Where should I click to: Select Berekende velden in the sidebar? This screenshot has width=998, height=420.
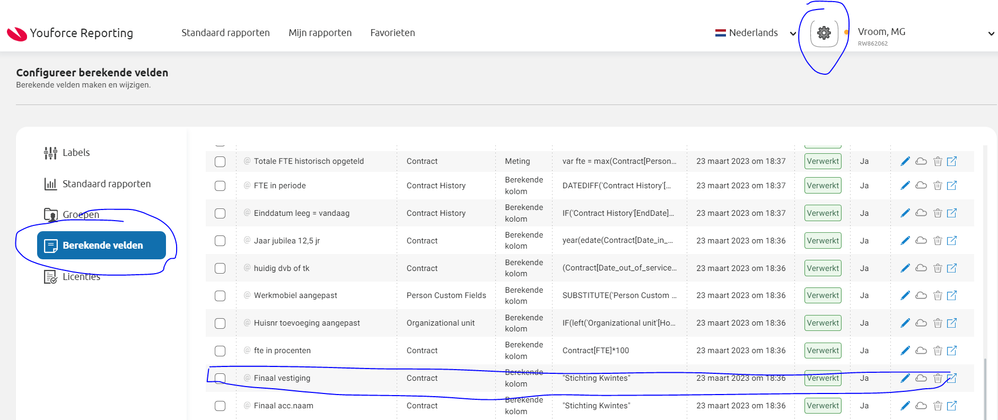101,246
